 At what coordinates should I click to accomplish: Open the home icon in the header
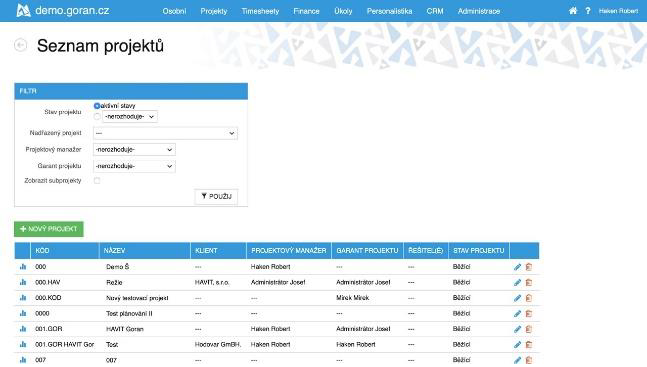573,11
